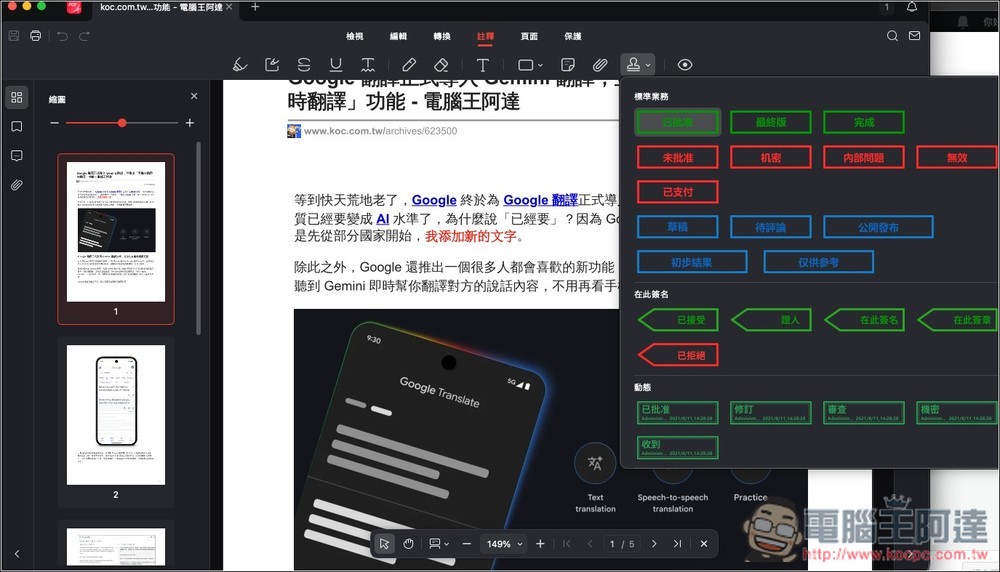Select the squiggly underline tool
This screenshot has width=1000, height=572.
(x=368, y=64)
